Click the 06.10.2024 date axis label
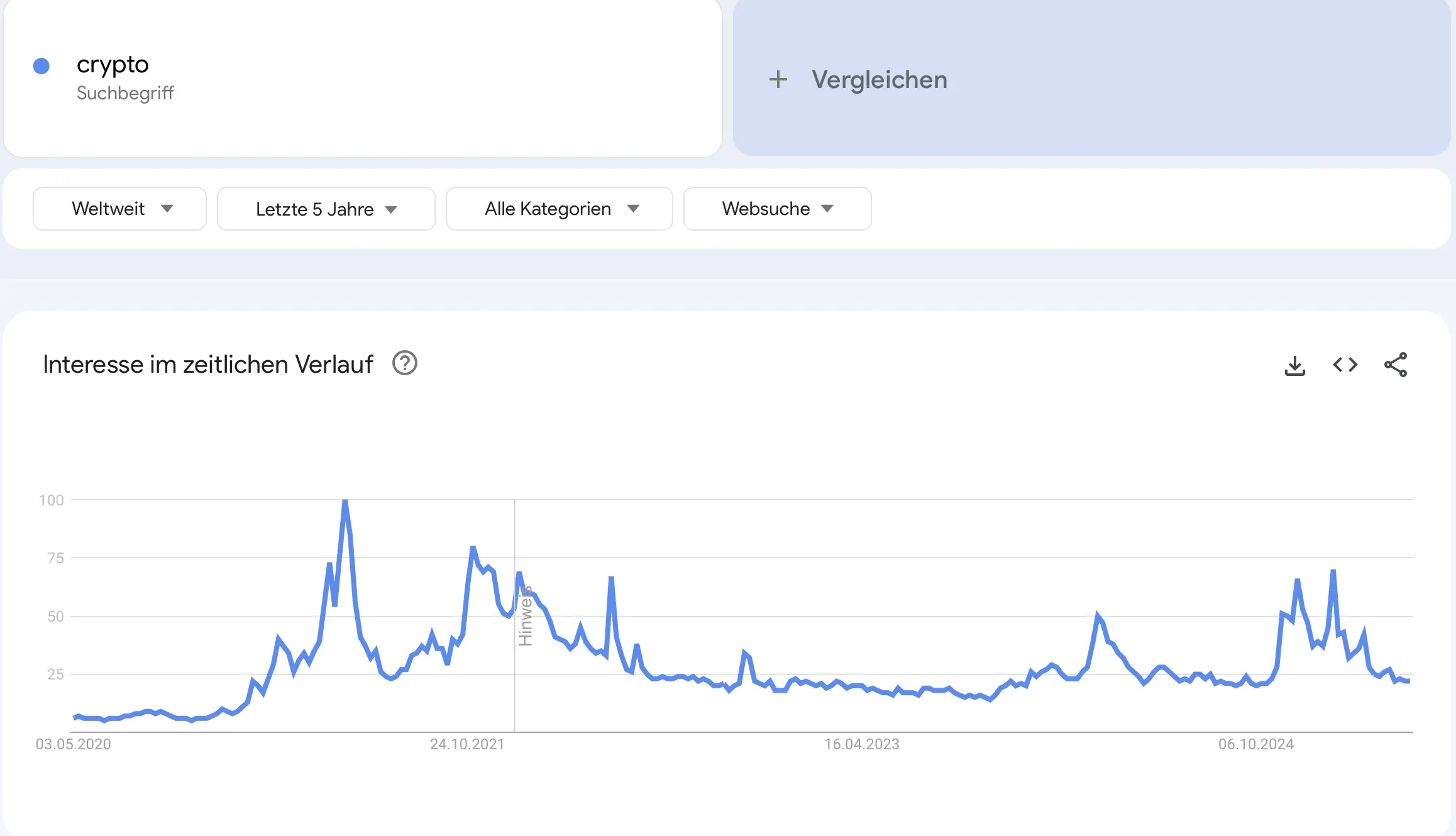 point(1255,744)
